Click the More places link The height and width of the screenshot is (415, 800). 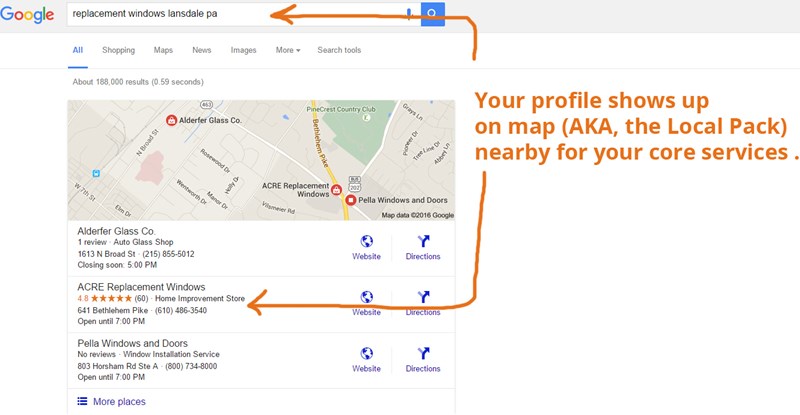(x=118, y=402)
